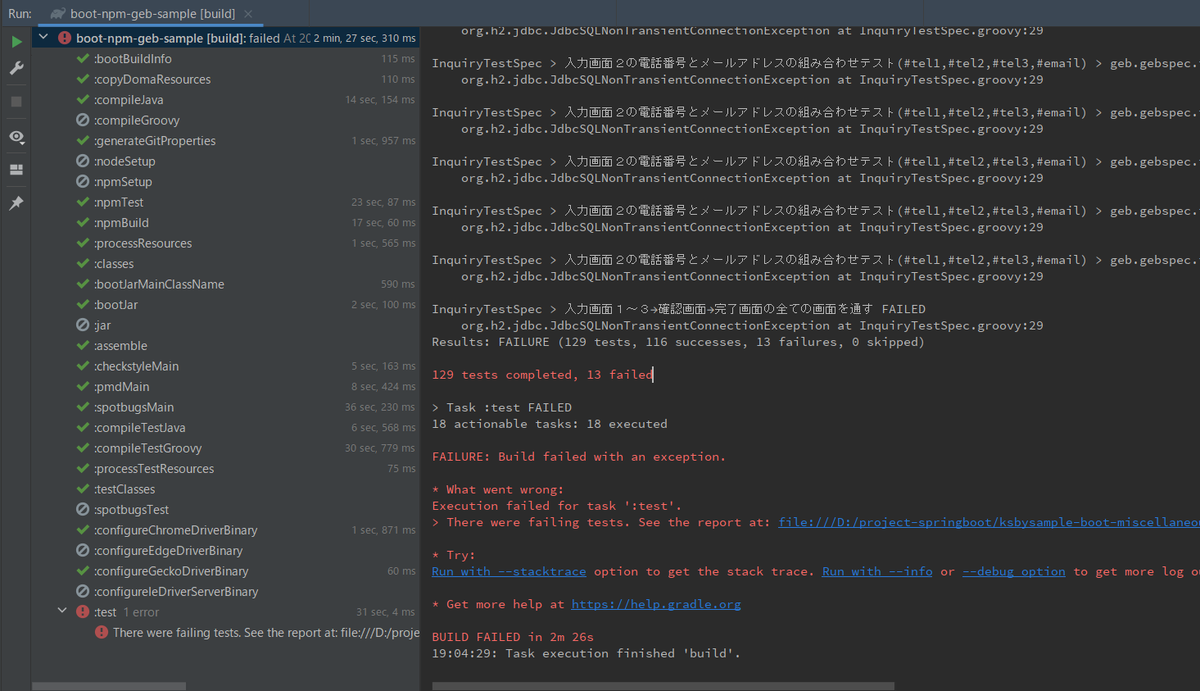
Task: Select the :npmTest task row
Action: point(225,202)
